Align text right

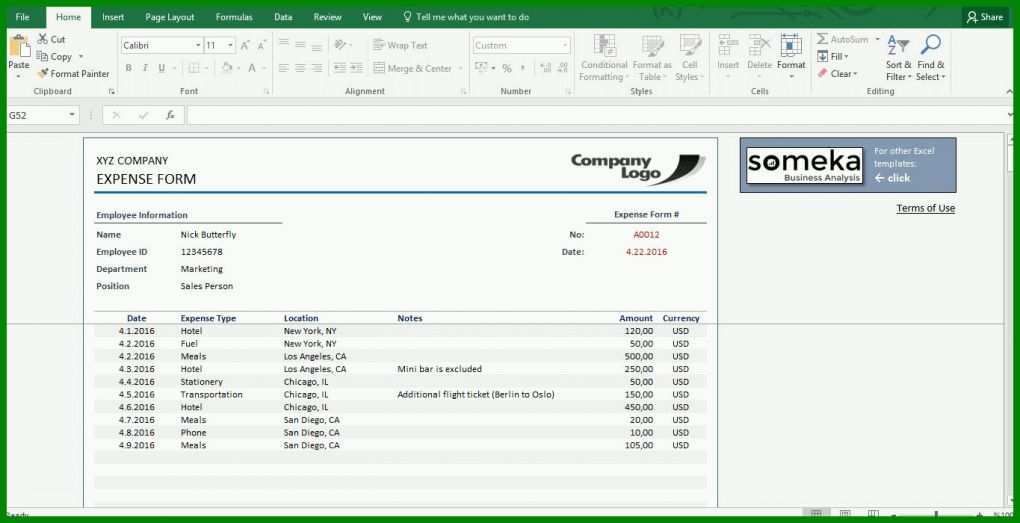pyautogui.click(x=316, y=68)
